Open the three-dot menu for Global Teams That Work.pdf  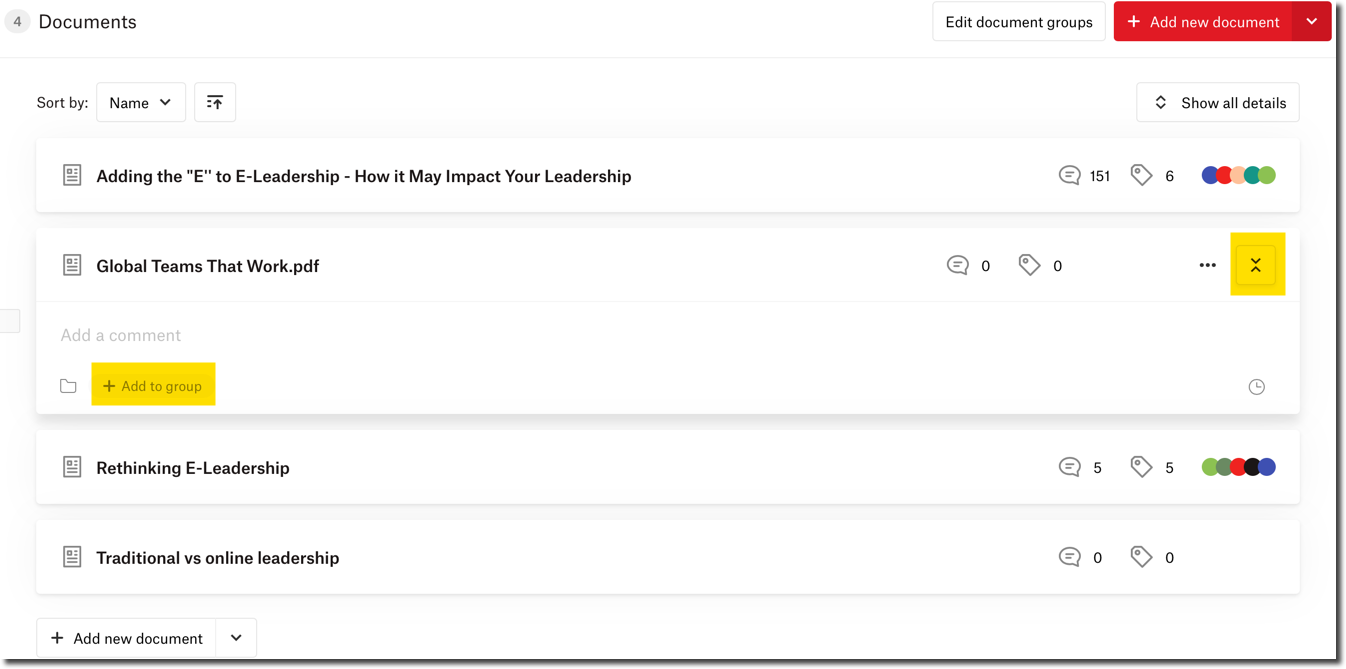click(x=1207, y=266)
